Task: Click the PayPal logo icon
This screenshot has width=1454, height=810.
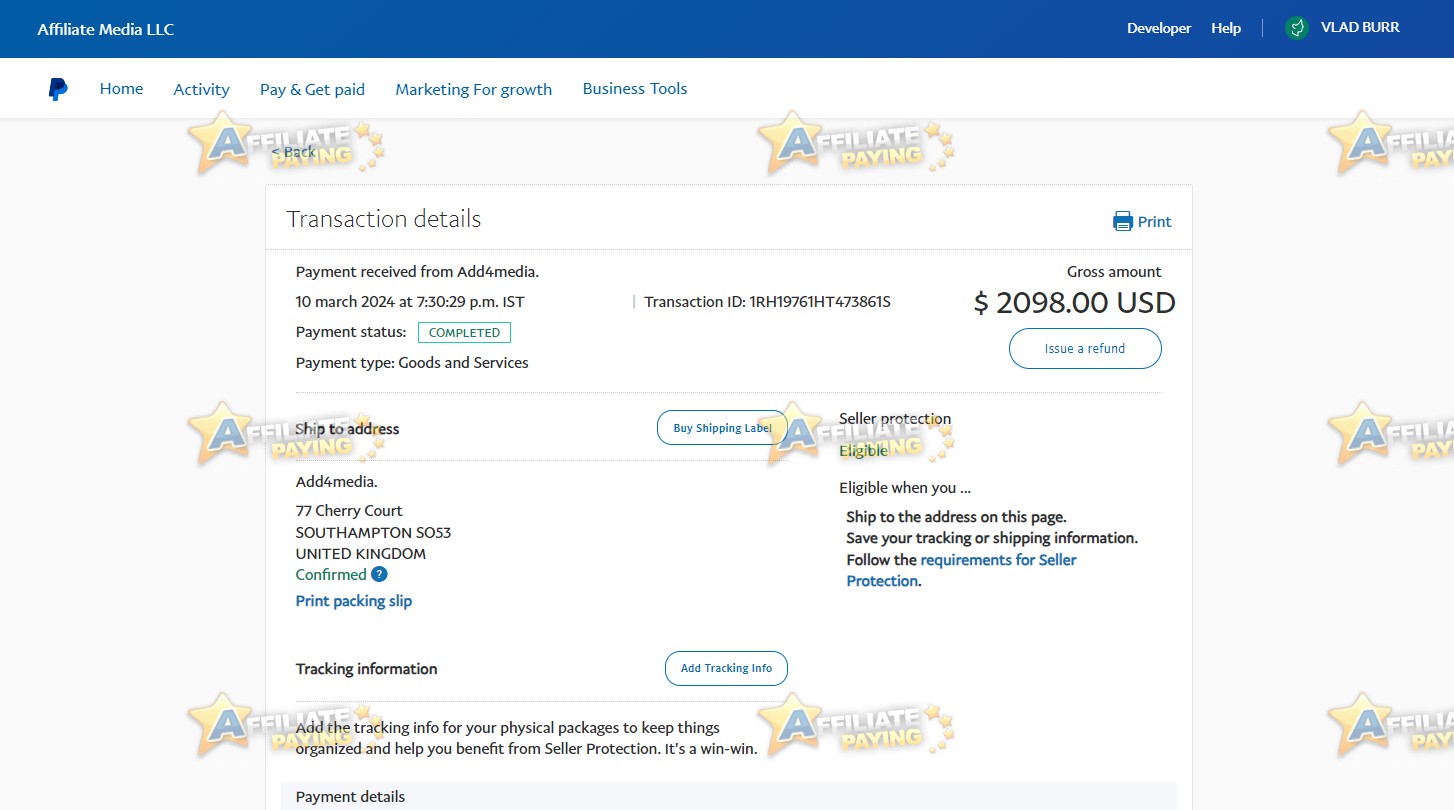Action: coord(58,89)
